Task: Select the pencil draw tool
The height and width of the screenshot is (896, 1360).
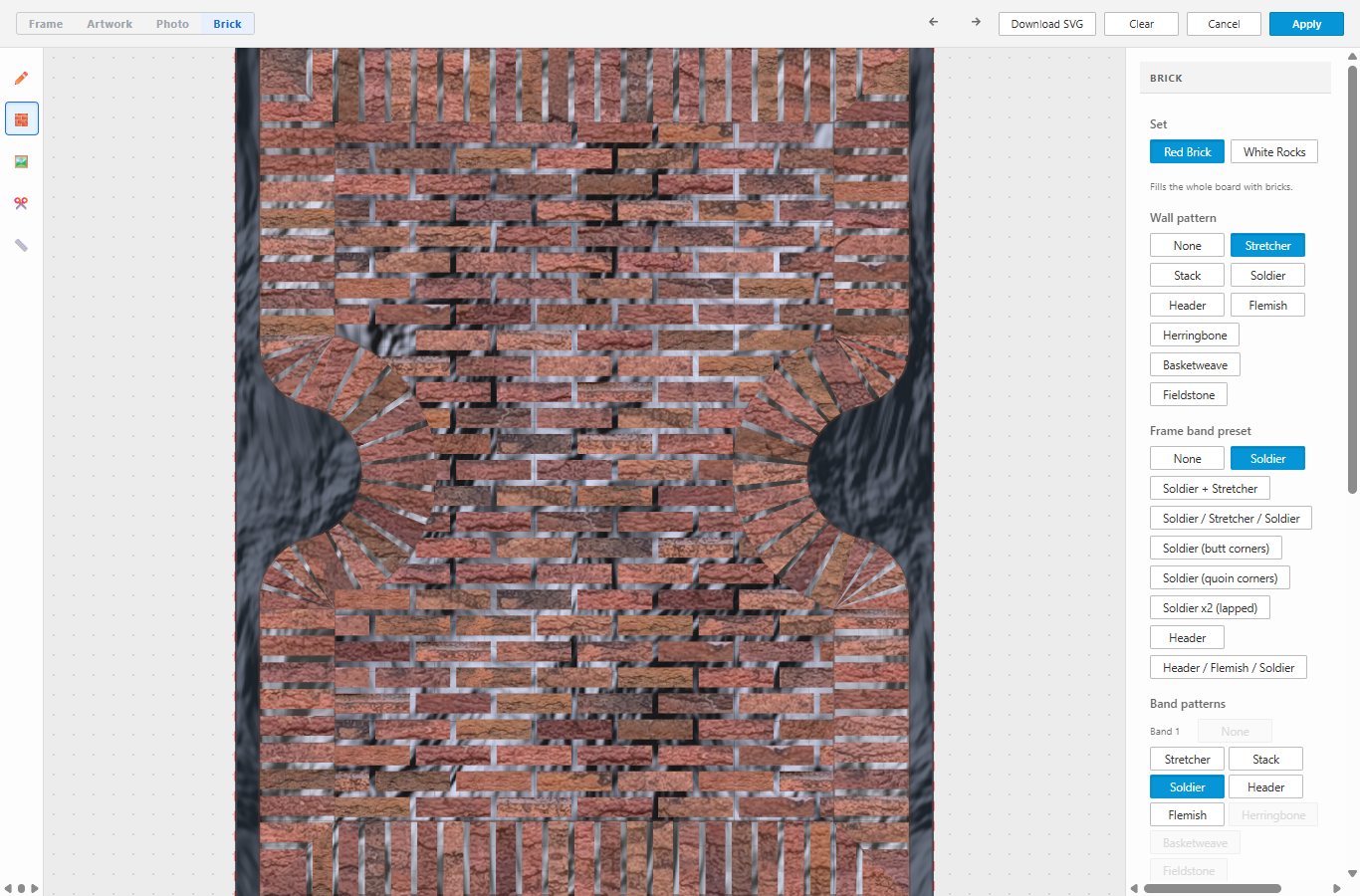Action: click(x=21, y=78)
